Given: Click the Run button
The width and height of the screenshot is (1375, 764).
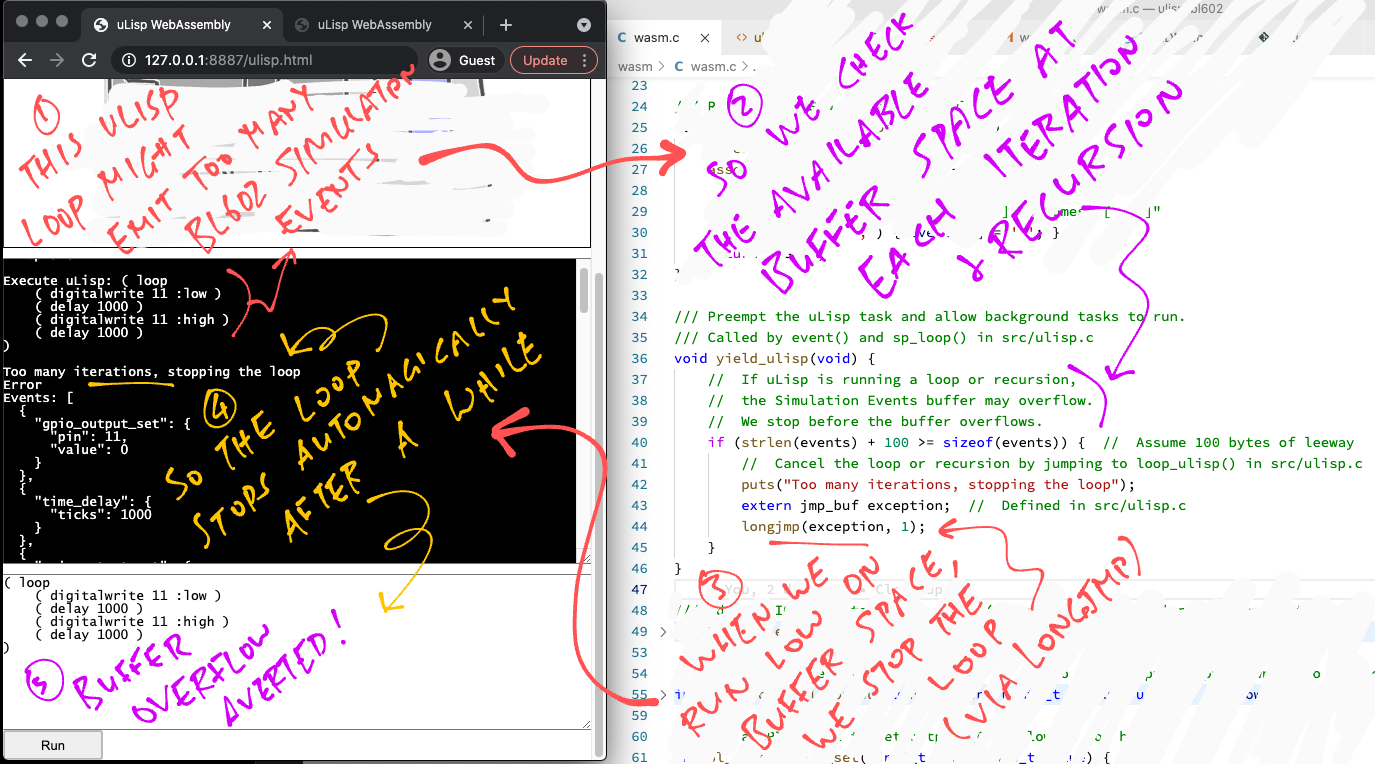Looking at the screenshot, I should (53, 745).
